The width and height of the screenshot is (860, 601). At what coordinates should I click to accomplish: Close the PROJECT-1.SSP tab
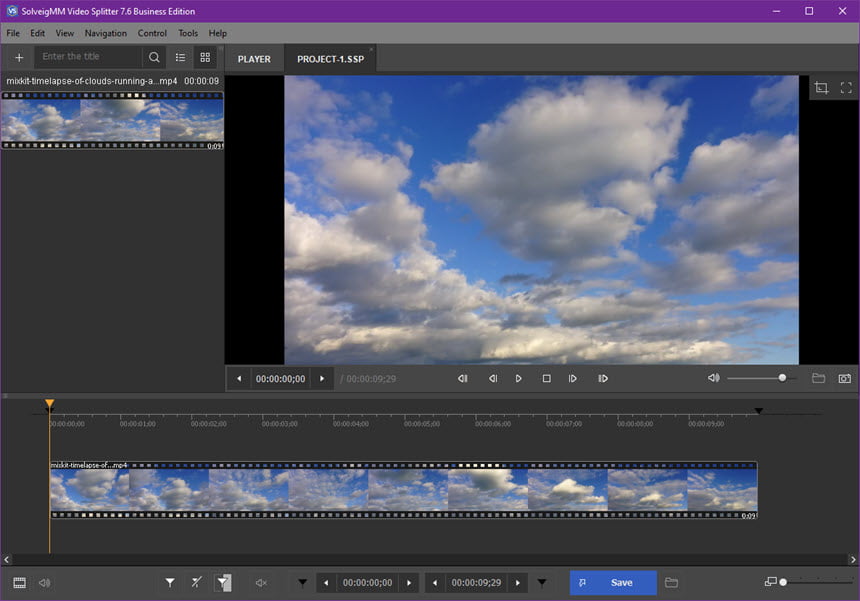(x=371, y=50)
